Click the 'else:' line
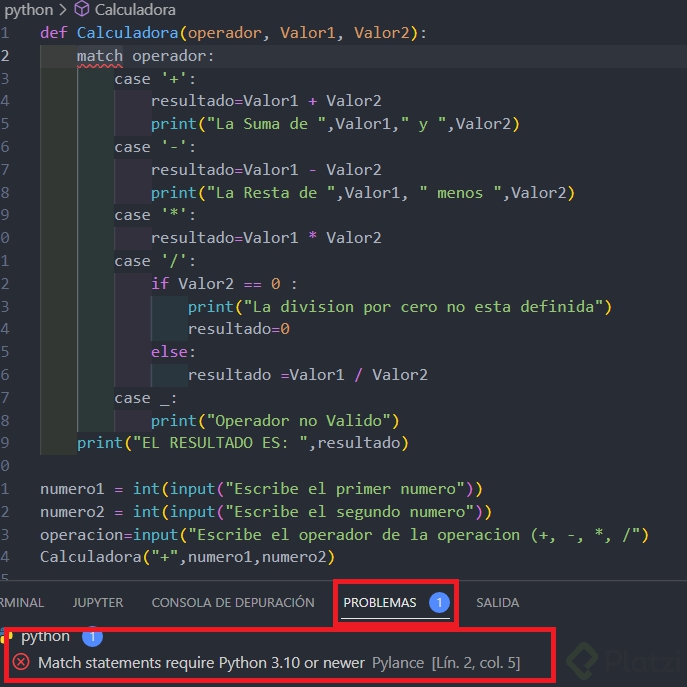The image size is (687, 687). (174, 352)
